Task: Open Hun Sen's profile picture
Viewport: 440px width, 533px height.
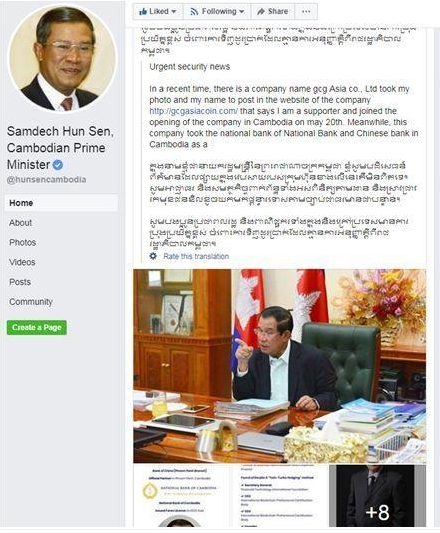Action: (62, 58)
